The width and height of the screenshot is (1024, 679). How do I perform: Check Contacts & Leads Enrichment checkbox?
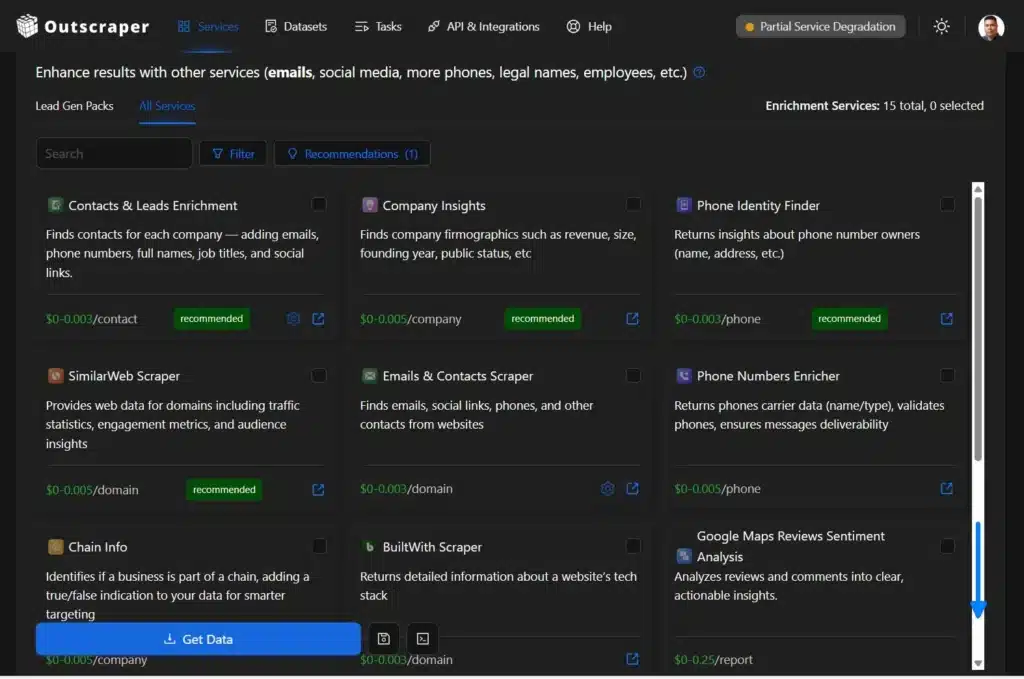(x=319, y=204)
